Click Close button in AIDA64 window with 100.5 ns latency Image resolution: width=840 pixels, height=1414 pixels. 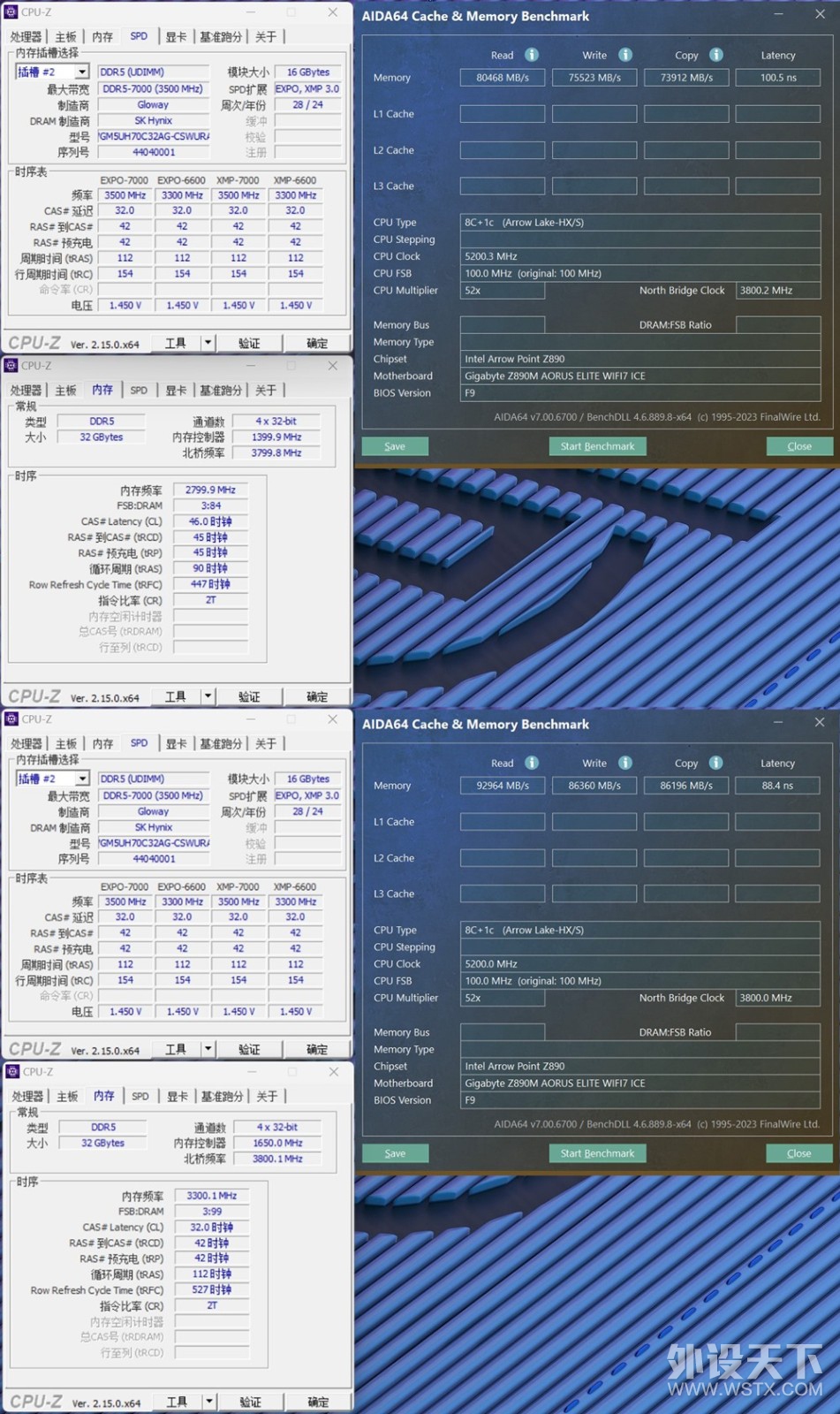tap(799, 446)
